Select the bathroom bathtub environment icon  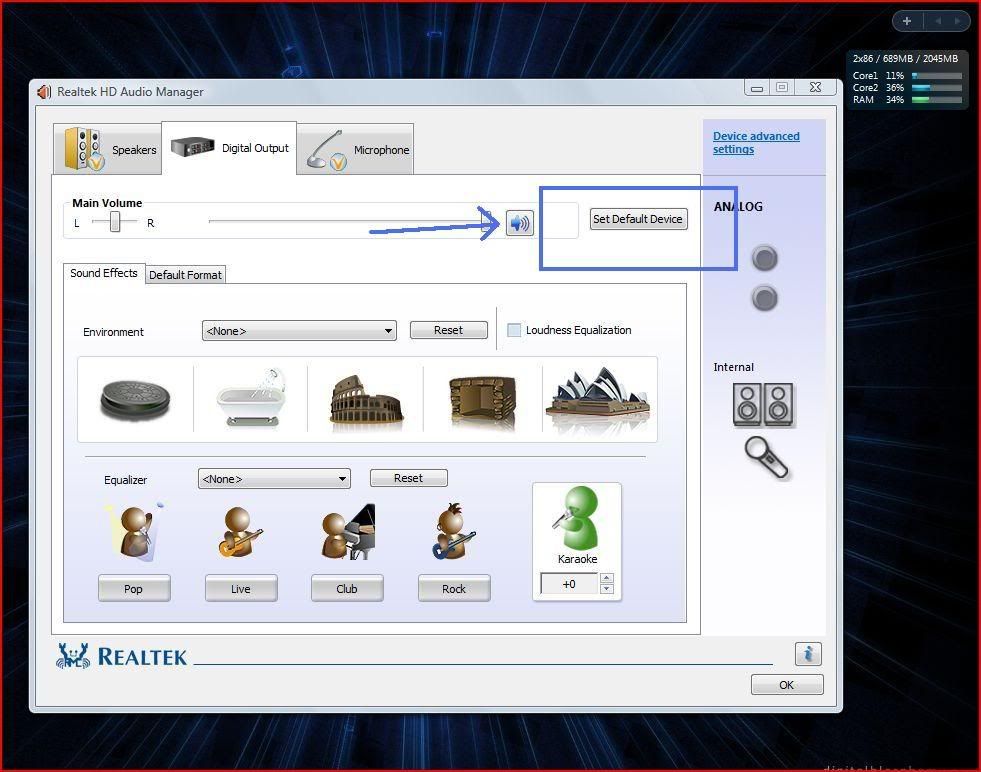(x=252, y=399)
